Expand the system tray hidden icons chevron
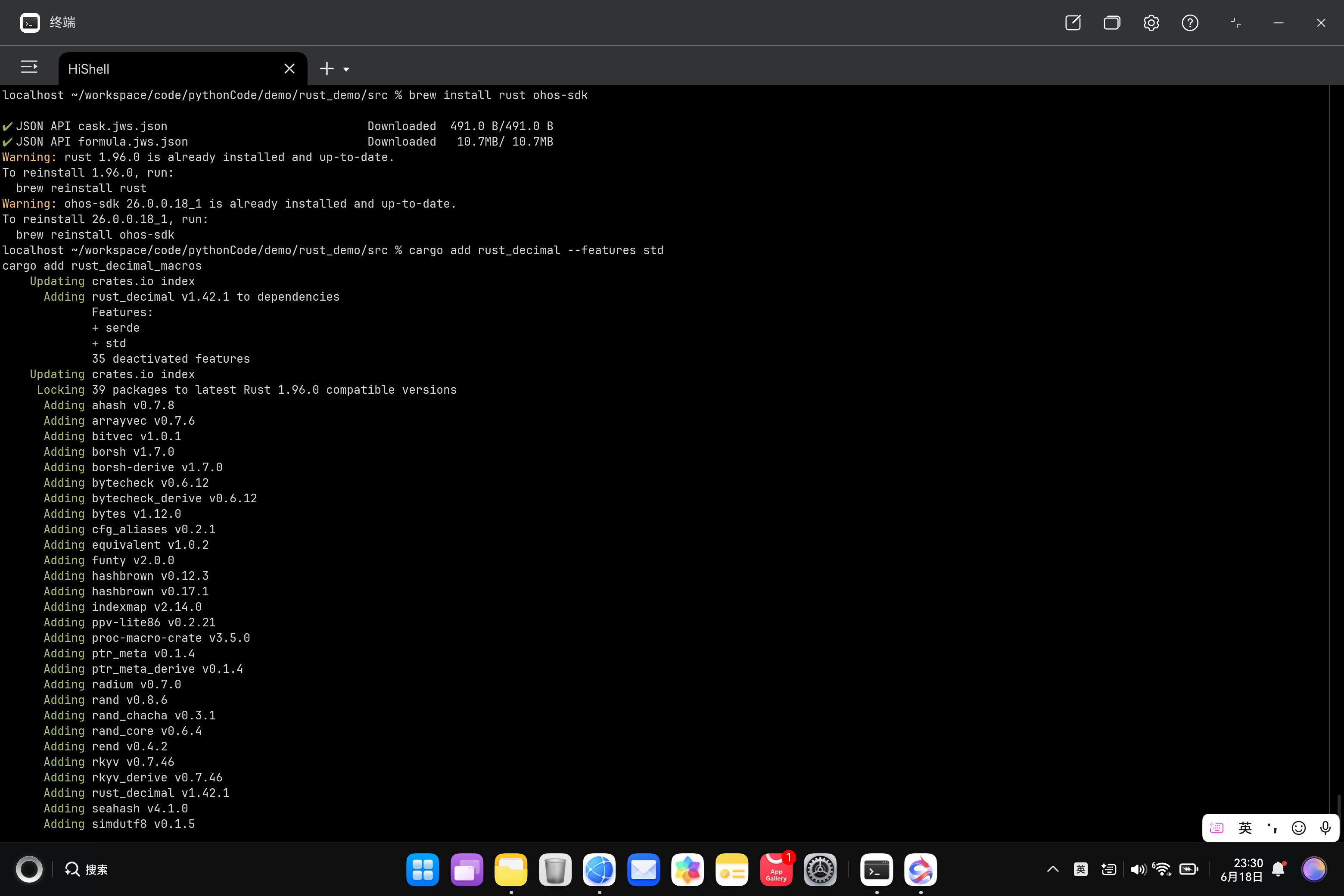The width and height of the screenshot is (1344, 896). 1052,869
